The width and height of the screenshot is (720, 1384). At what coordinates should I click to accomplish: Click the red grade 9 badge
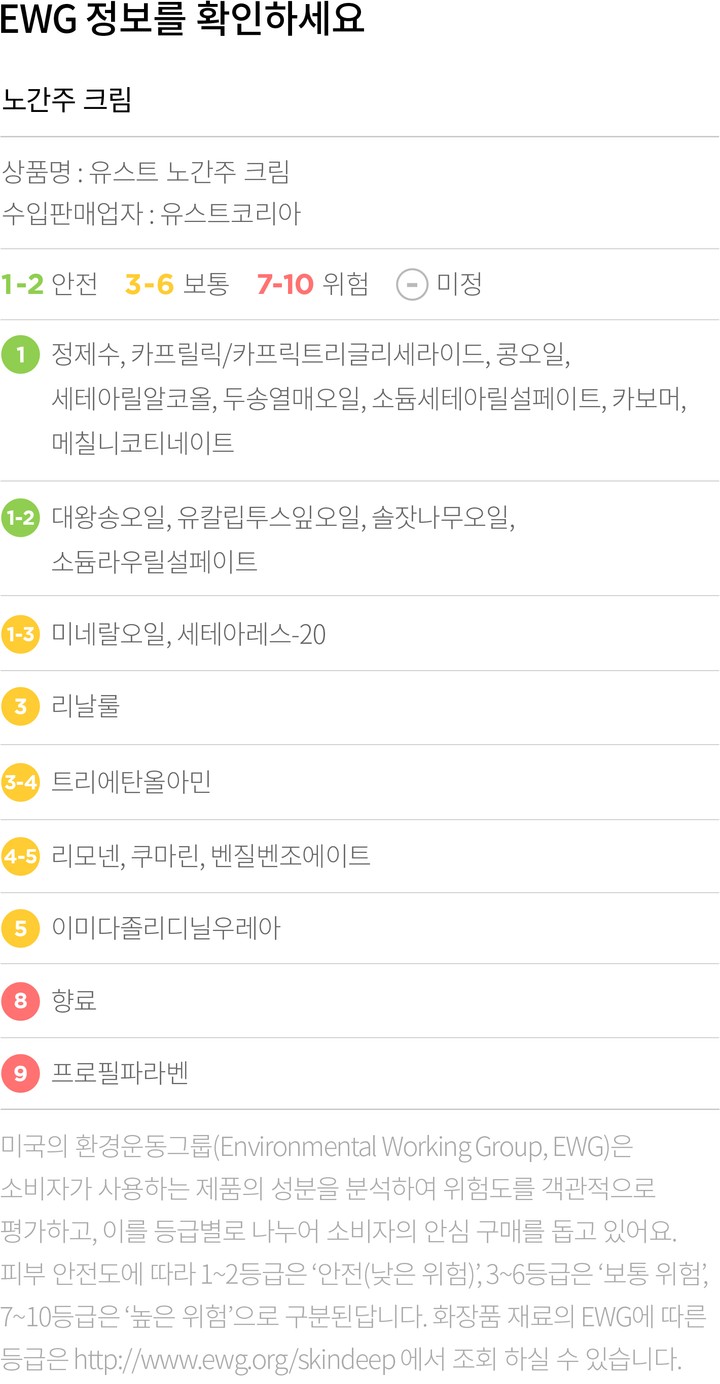pos(20,1074)
